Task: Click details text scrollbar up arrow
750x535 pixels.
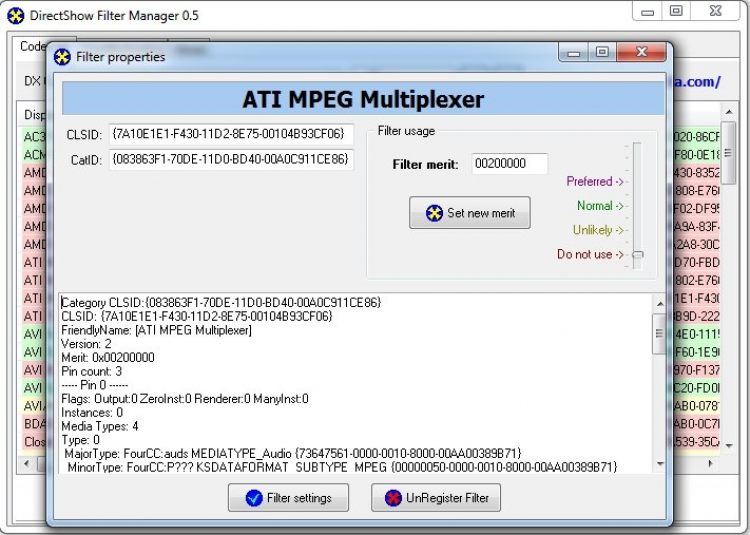Action: pyautogui.click(x=660, y=304)
